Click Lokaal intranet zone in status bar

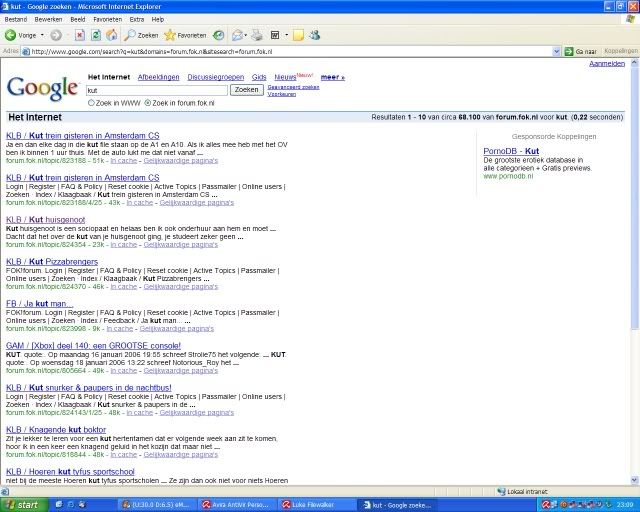pyautogui.click(x=522, y=492)
